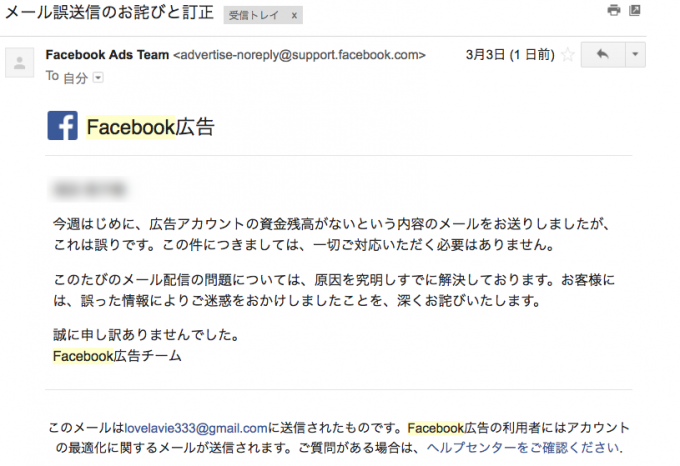This screenshot has width=680, height=466.
Task: Open more options dropdown beside reply
Action: coord(635,55)
